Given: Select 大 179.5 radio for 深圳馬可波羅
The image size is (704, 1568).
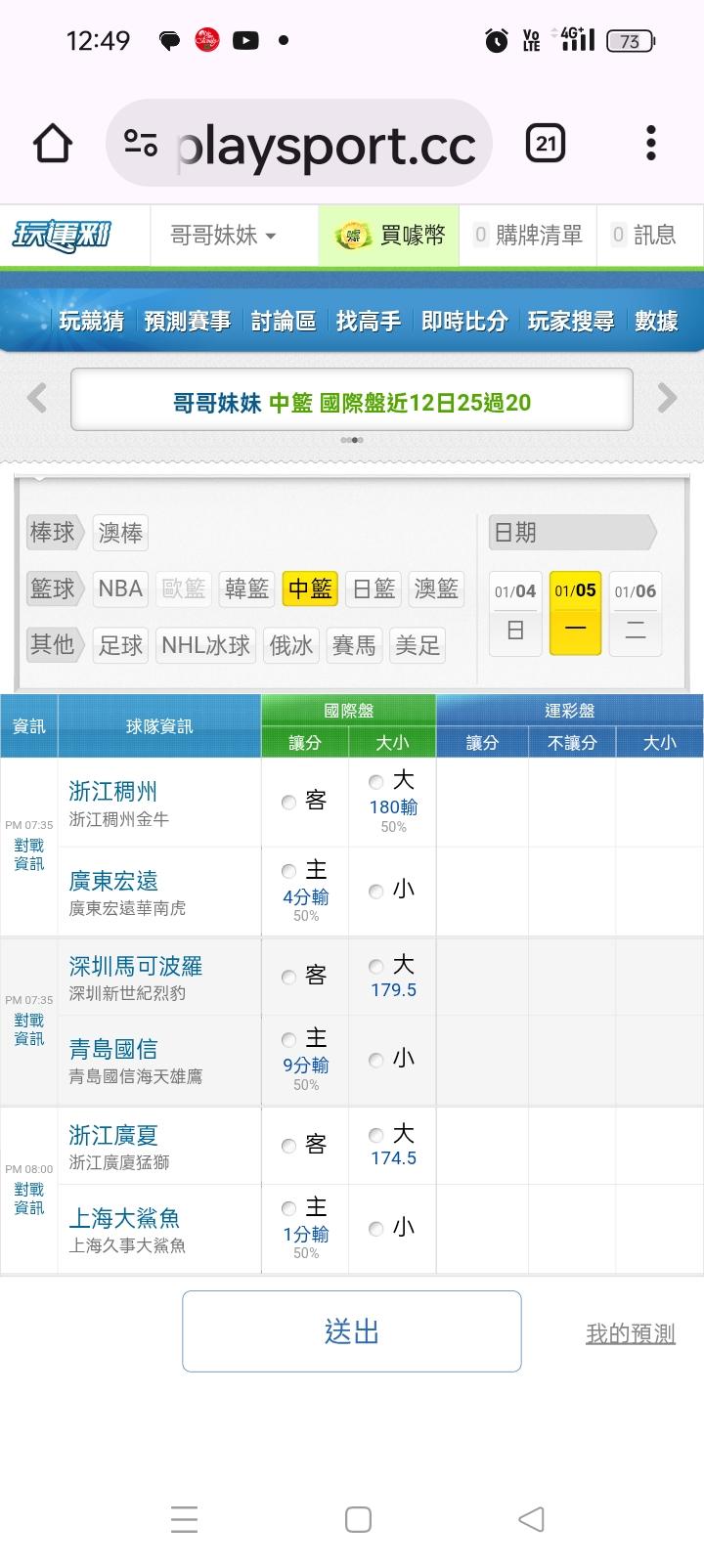Looking at the screenshot, I should click(375, 967).
